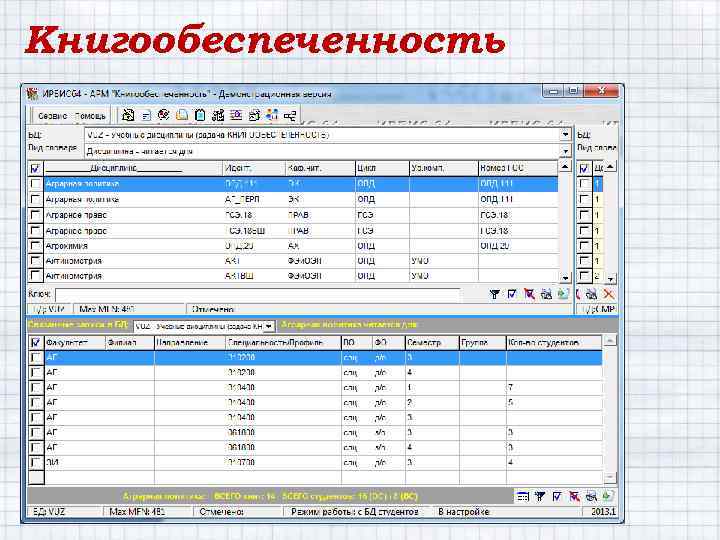Click the table view icon in bottom toolbar
Screen dimensions: 720x540
click(x=523, y=496)
